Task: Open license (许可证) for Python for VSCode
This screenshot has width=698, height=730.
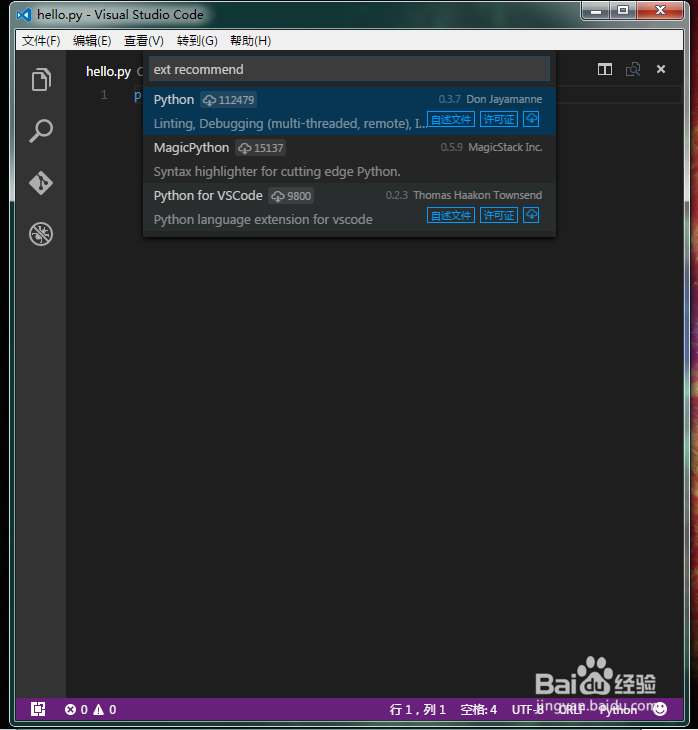Action: tap(499, 215)
